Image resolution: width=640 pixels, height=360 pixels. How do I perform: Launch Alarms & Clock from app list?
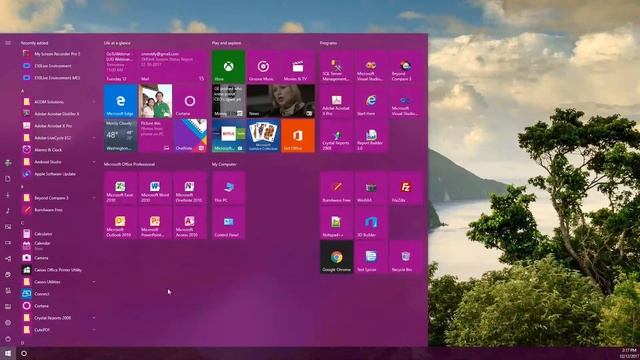(60, 149)
